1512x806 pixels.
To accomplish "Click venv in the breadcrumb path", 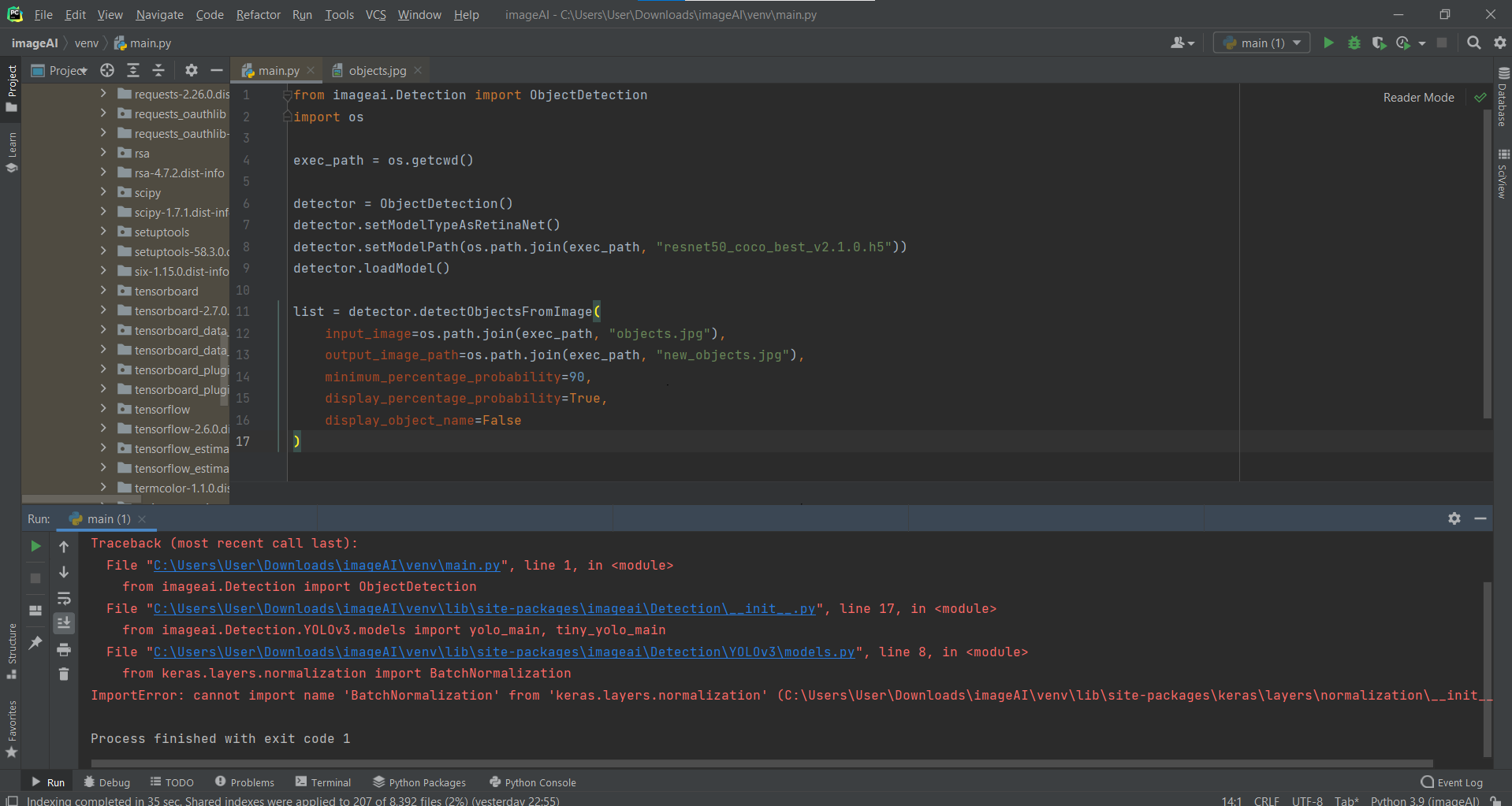I will 87,43.
